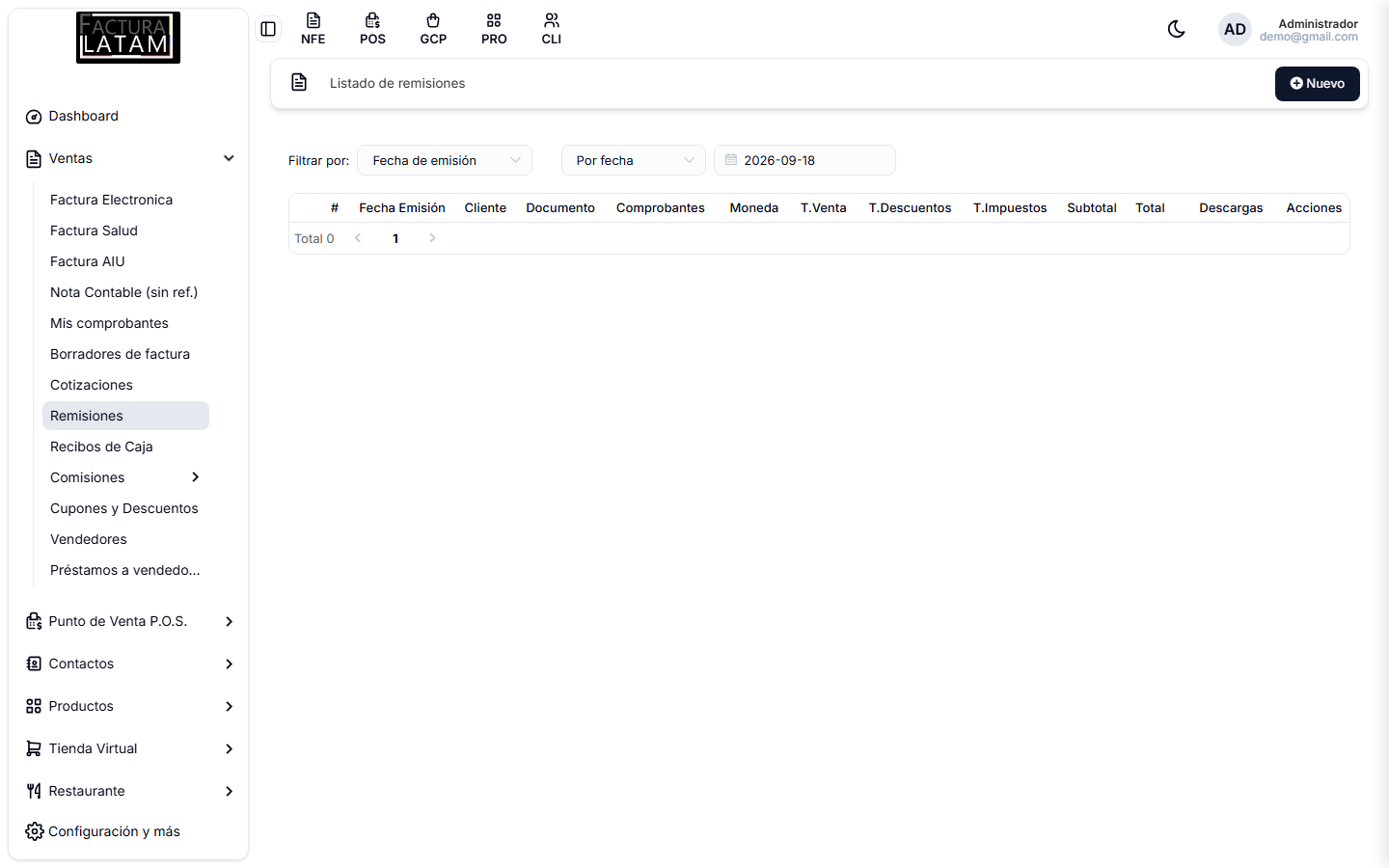Viewport: 1389px width, 868px height.
Task: Click the date field showing 2026-09-18
Action: 804,160
